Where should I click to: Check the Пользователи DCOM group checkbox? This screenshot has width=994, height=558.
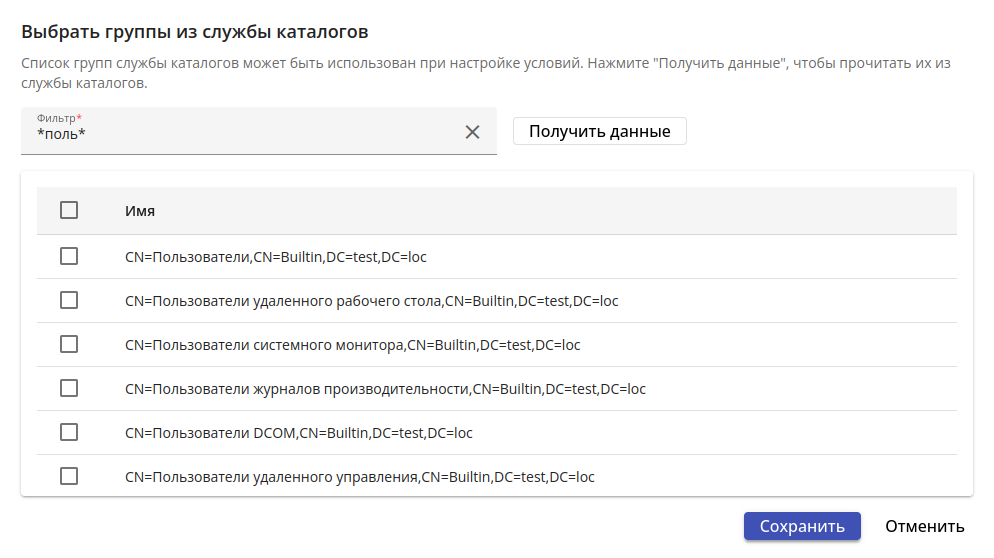[x=69, y=432]
